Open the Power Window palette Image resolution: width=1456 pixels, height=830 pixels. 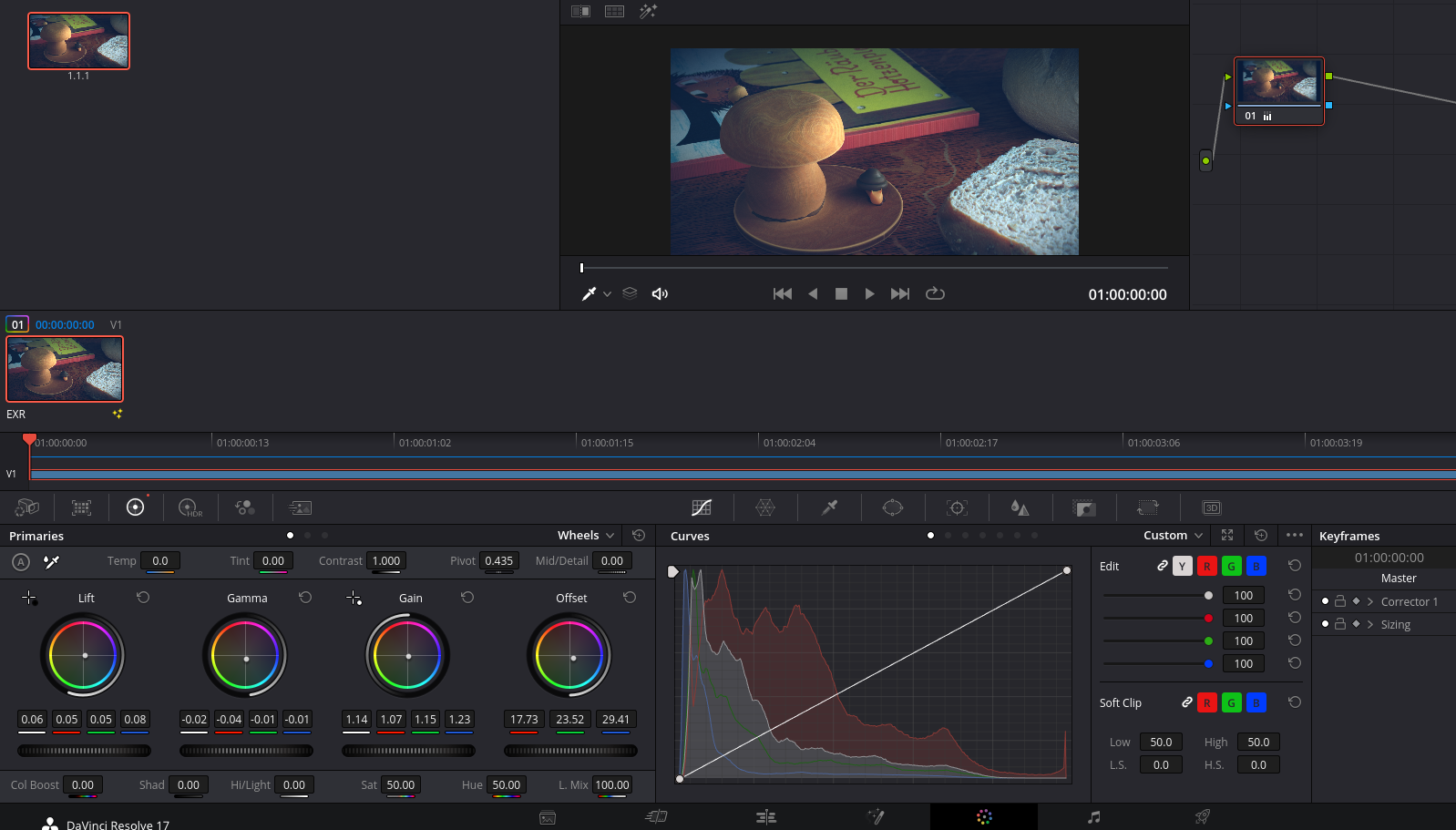coord(893,507)
